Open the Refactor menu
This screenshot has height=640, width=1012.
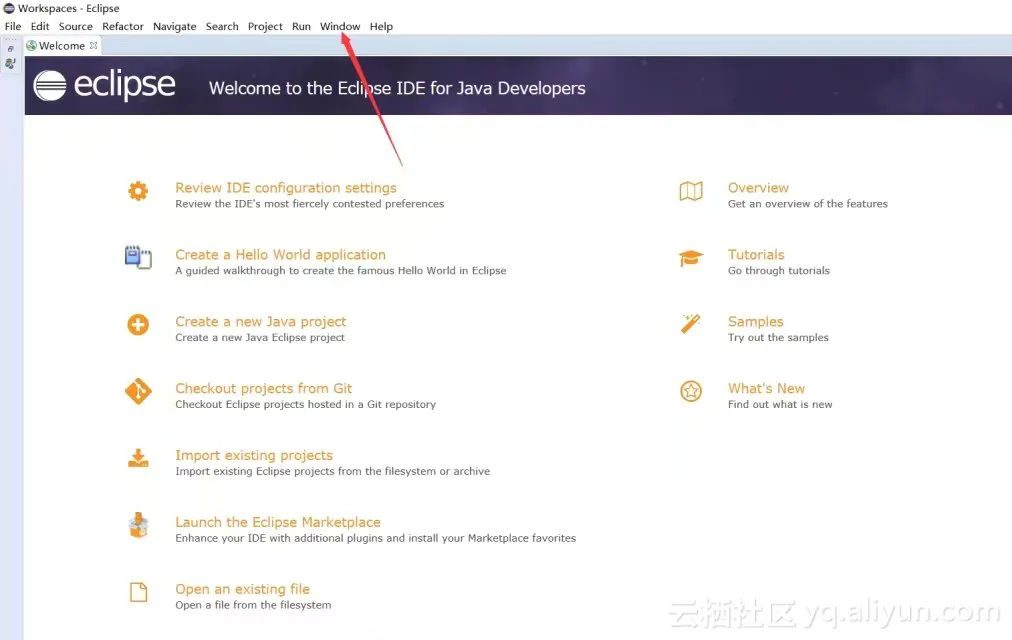(123, 26)
